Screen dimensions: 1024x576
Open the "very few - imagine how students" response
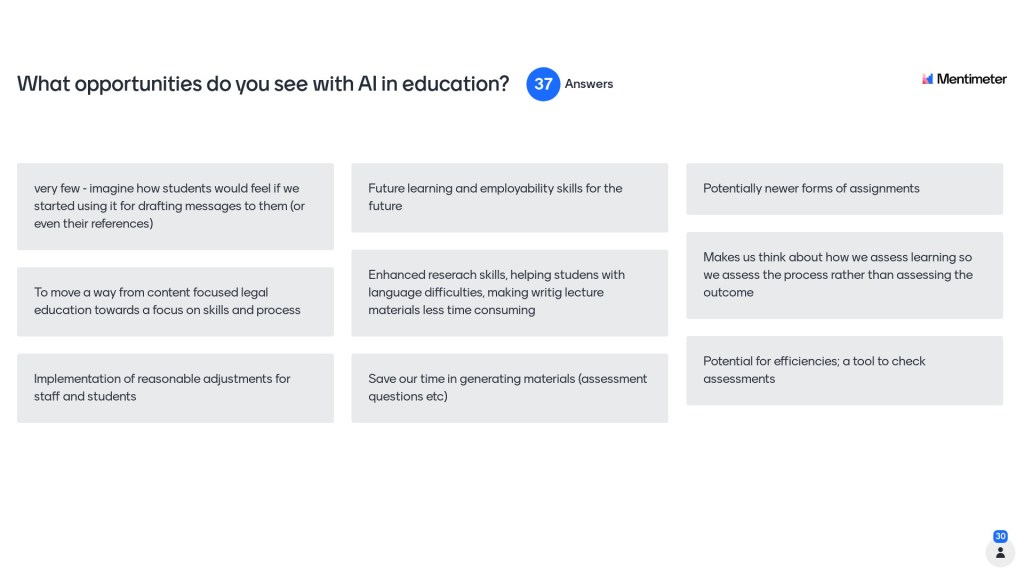[x=175, y=206]
